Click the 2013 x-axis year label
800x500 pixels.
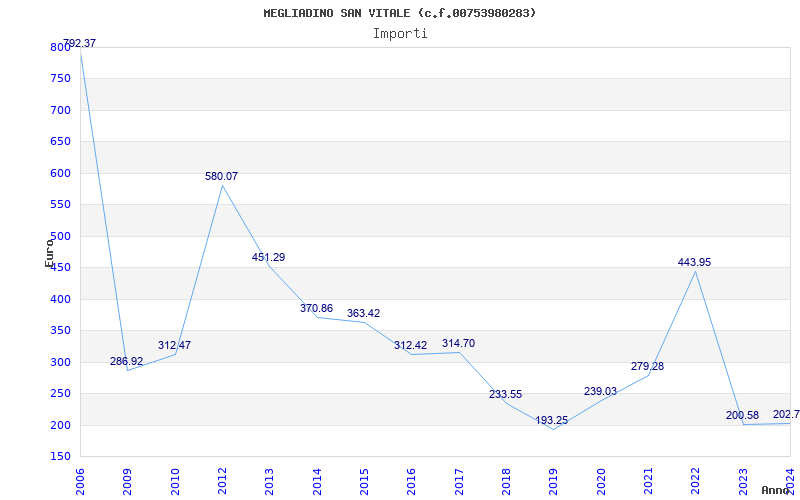click(269, 482)
